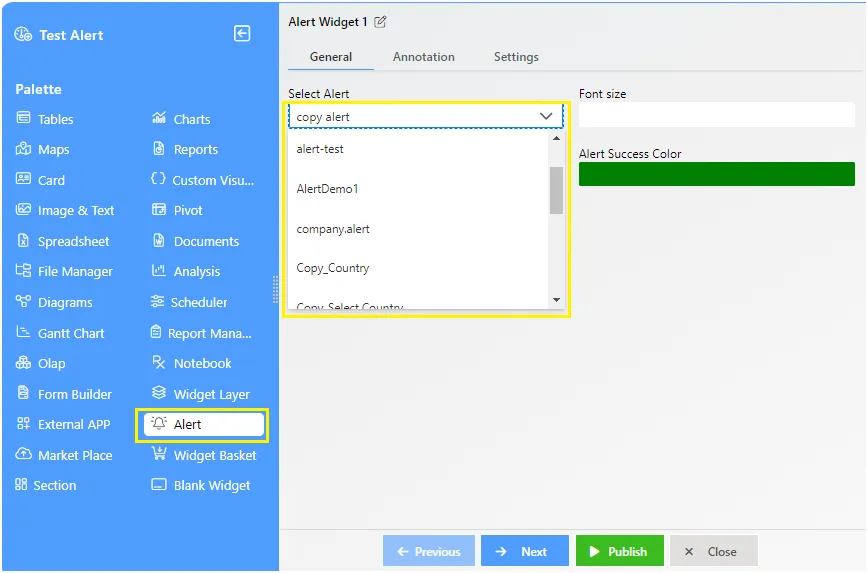Select the Analysis palette item

pos(186,271)
